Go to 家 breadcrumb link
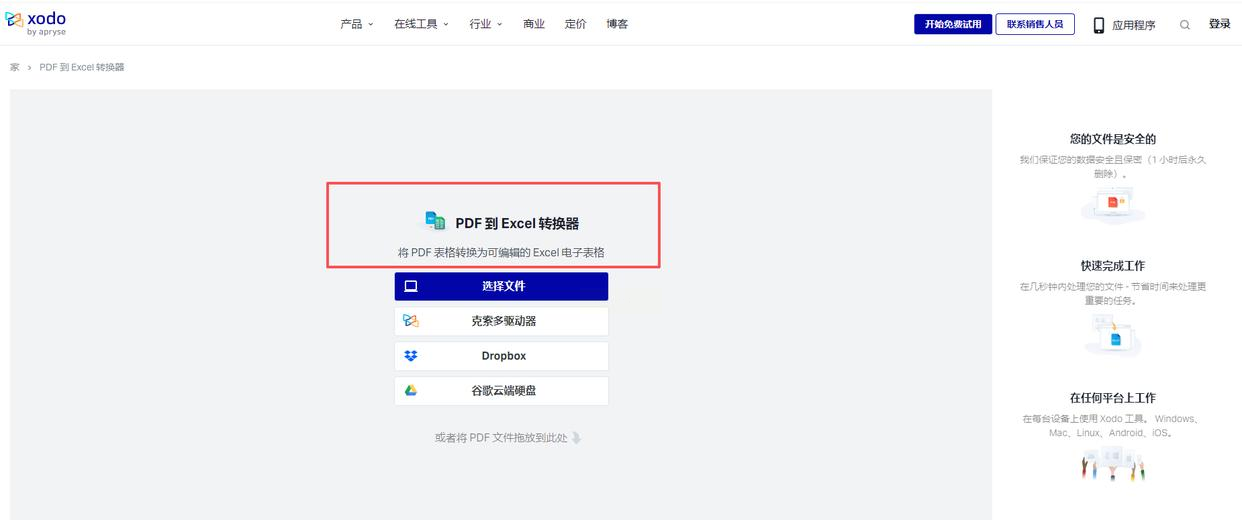Screen dimensions: 1242x520 pos(15,67)
